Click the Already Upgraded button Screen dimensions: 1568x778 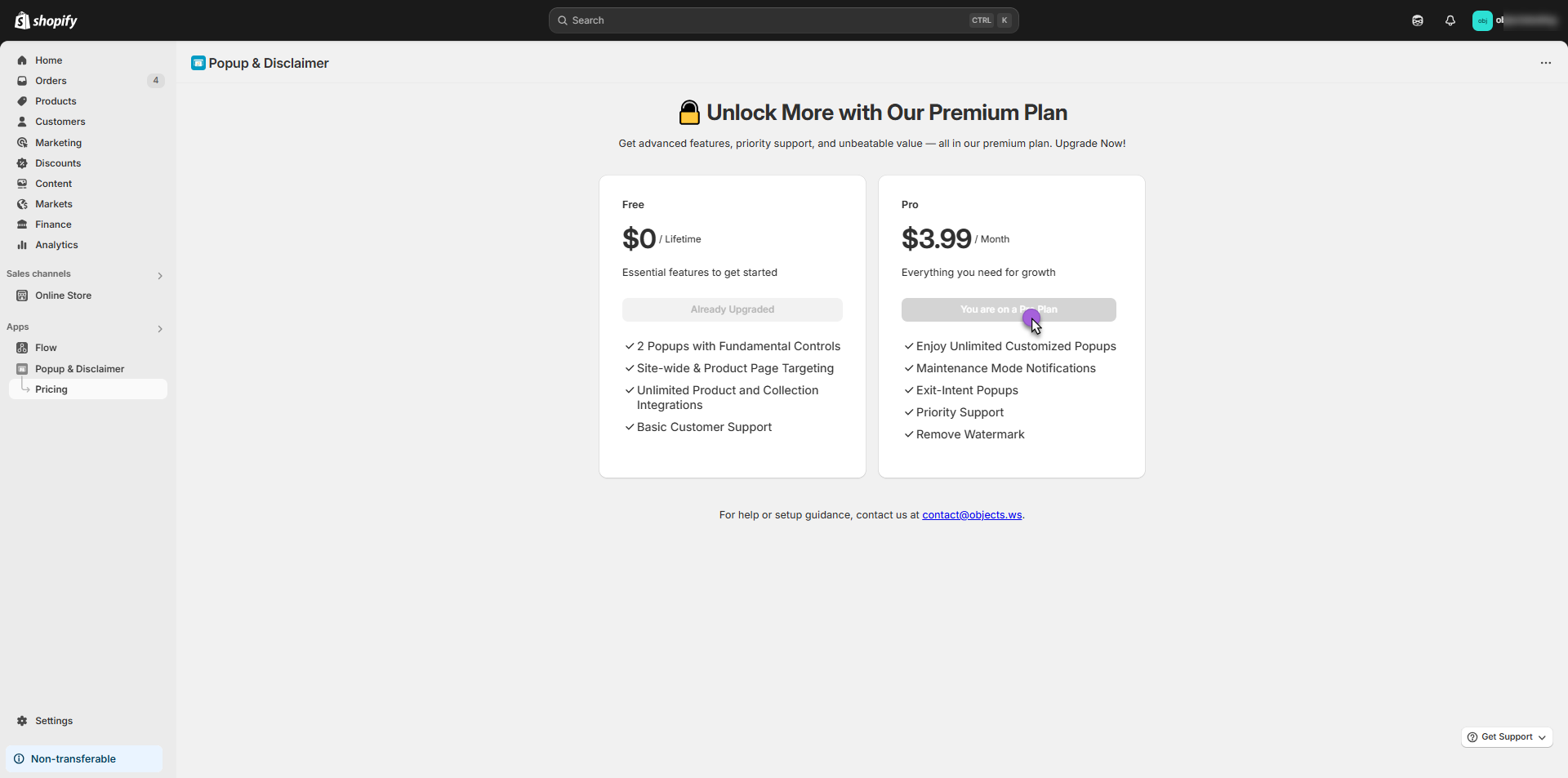pyautogui.click(x=733, y=309)
